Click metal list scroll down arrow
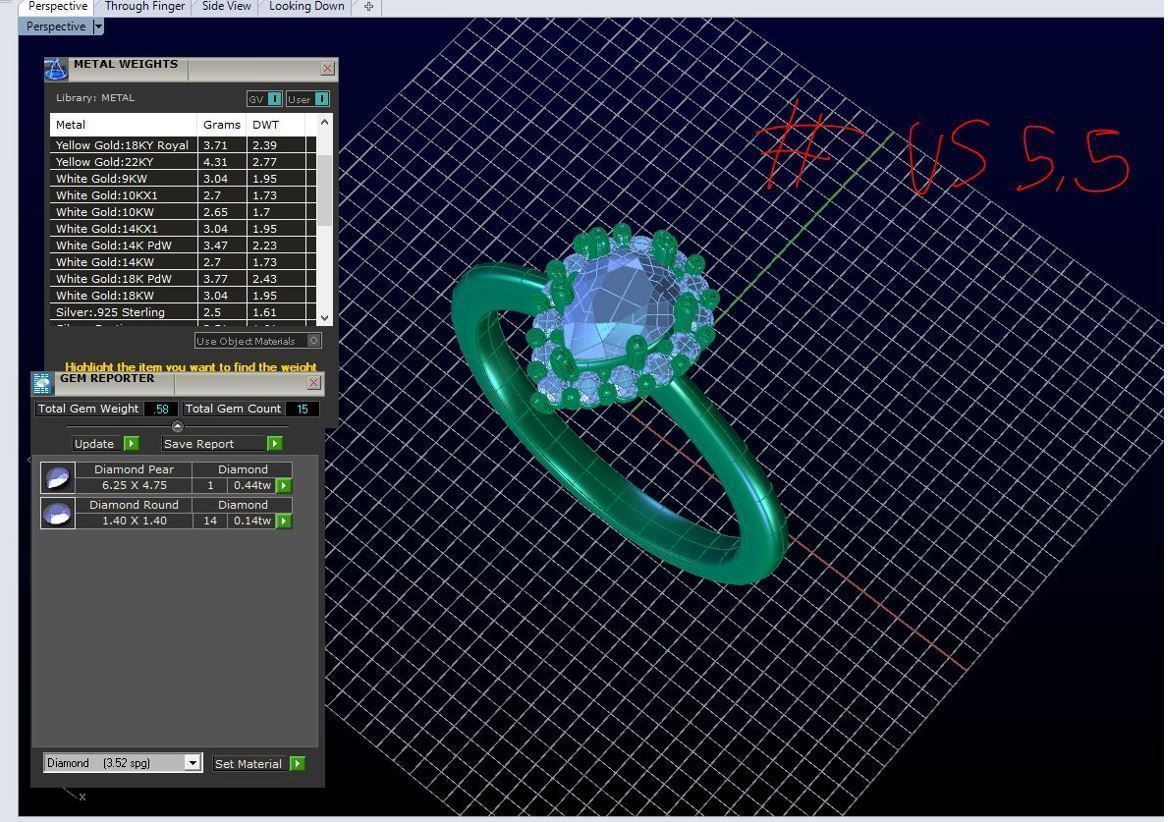1168x822 pixels. pyautogui.click(x=324, y=318)
